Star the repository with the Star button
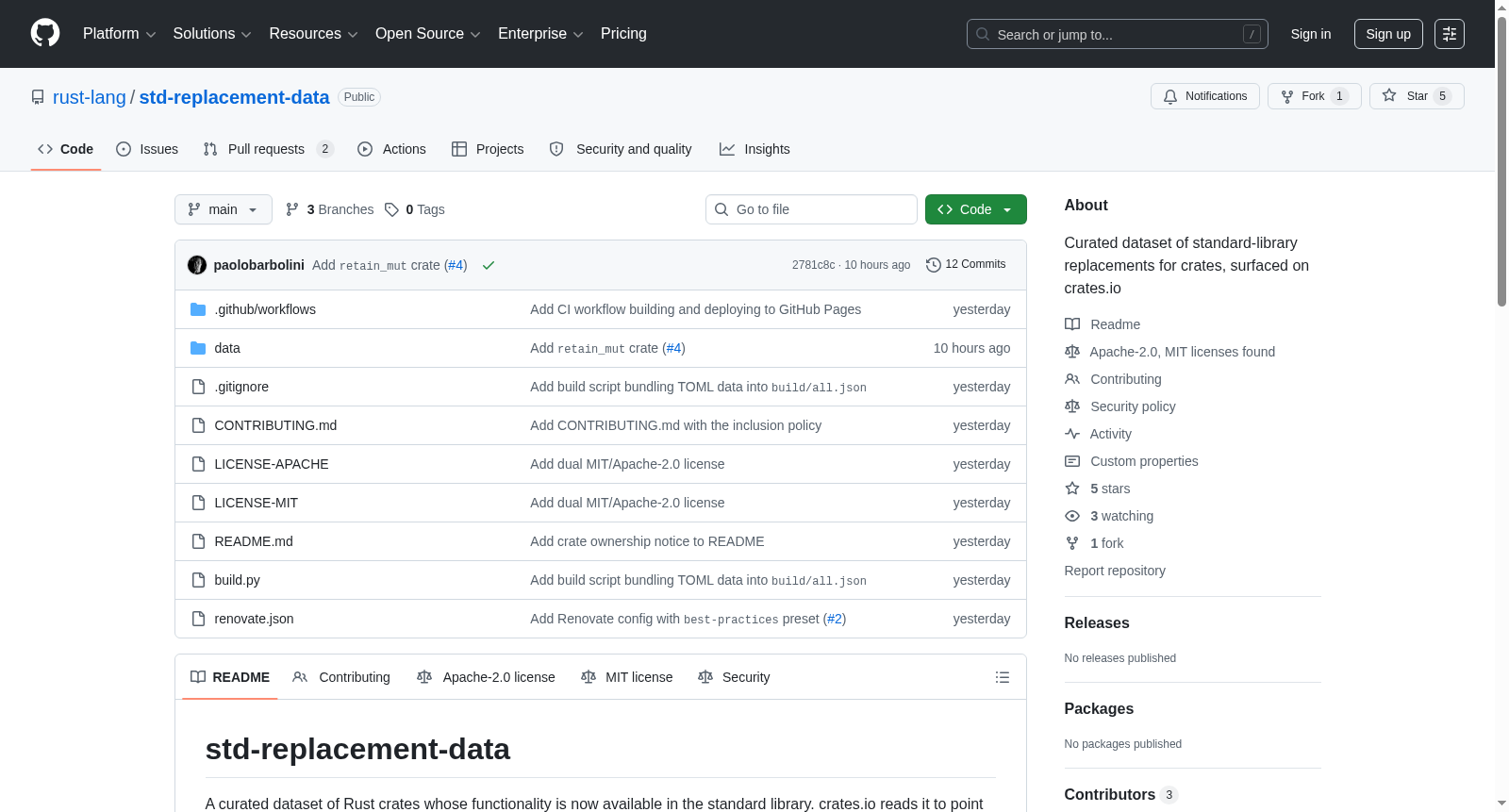This screenshot has height=812, width=1509. (1417, 96)
